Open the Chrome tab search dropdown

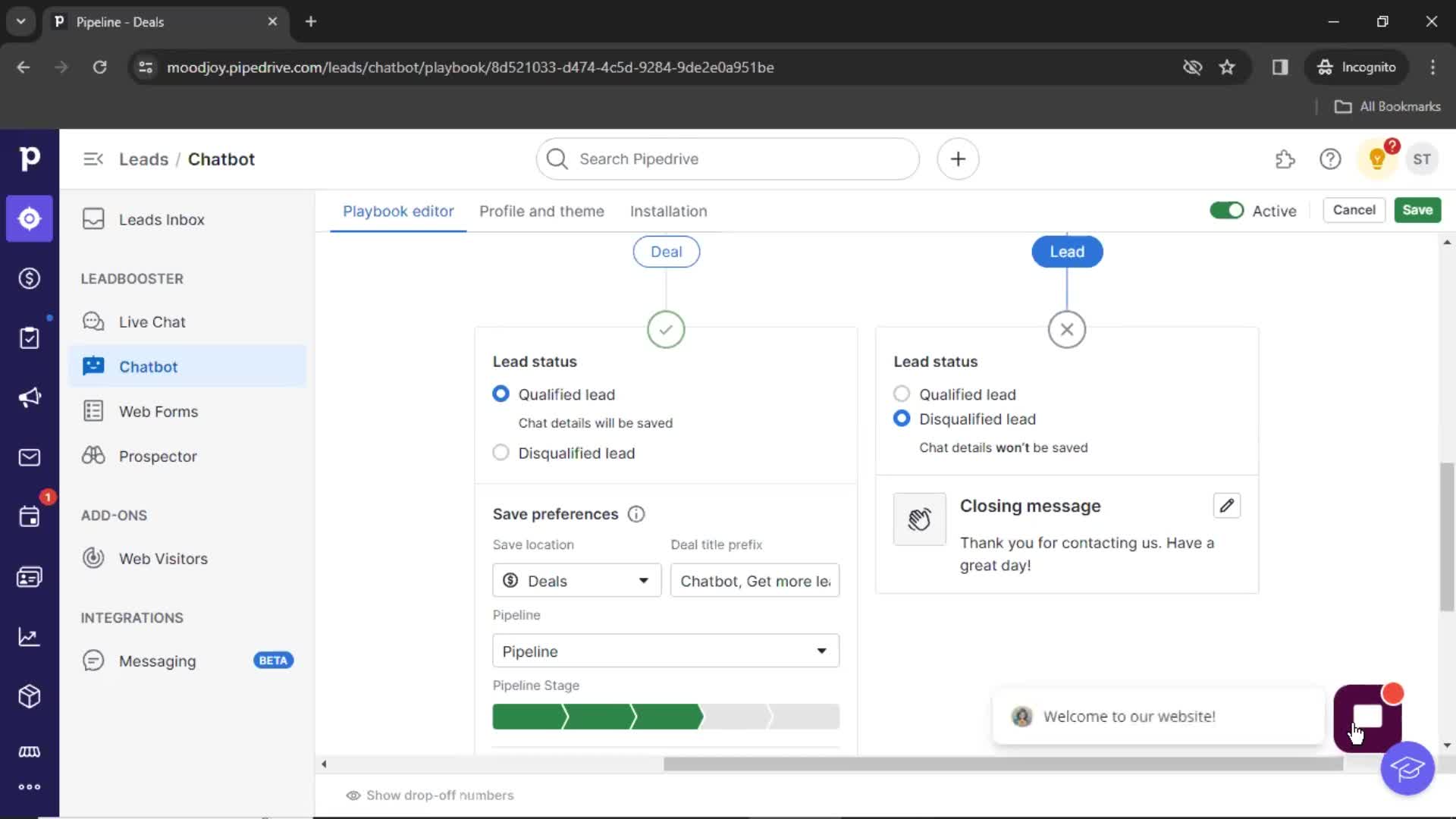pos(20,21)
